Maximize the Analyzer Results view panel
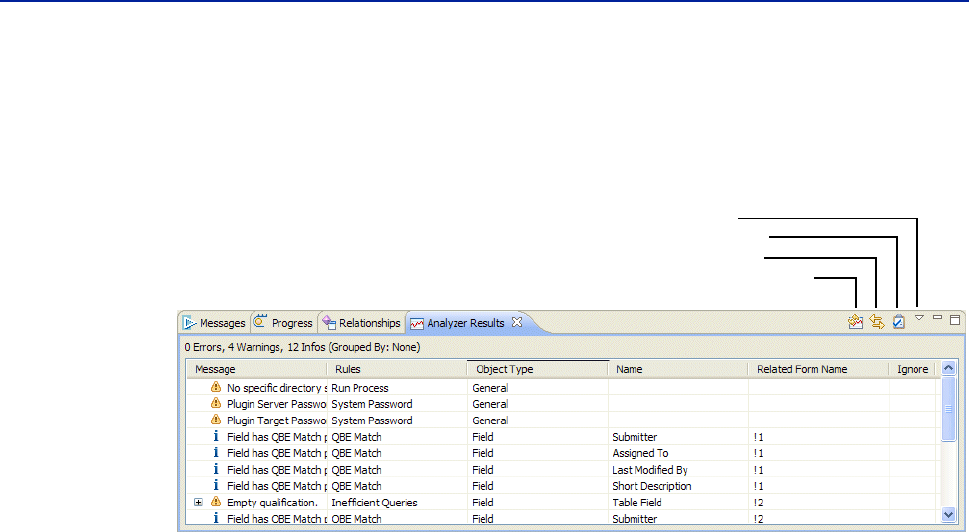This screenshot has height=532, width=969. (x=955, y=319)
